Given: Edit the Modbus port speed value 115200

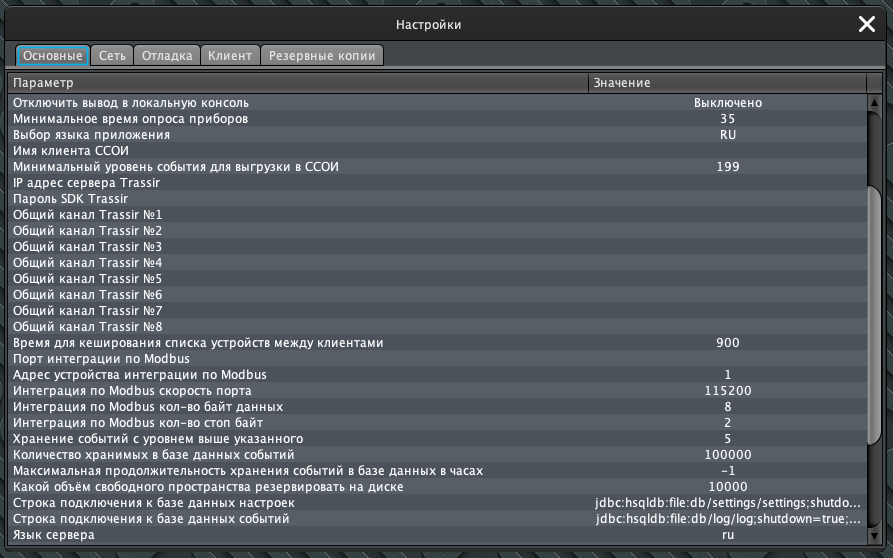Looking at the screenshot, I should pos(727,391).
